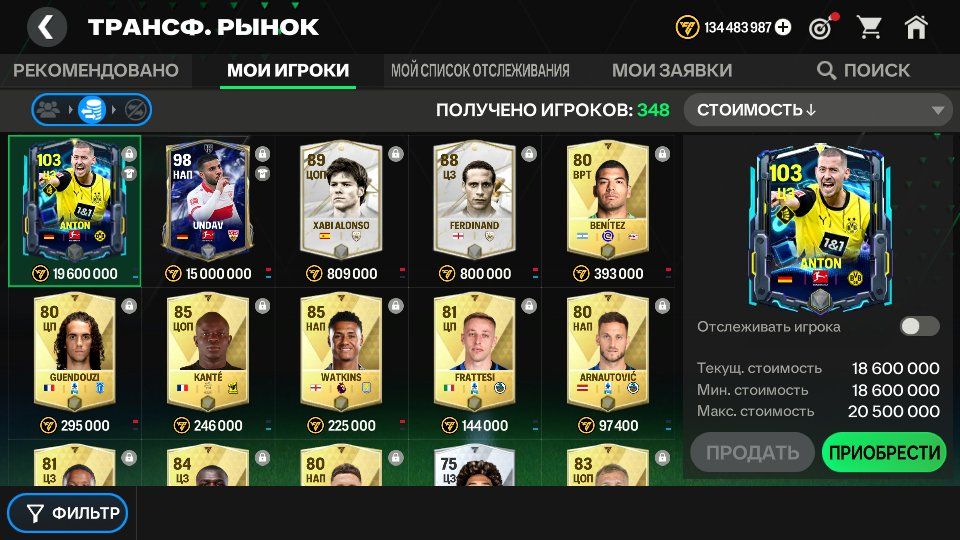Select the untradeable filter toggle

tap(134, 110)
